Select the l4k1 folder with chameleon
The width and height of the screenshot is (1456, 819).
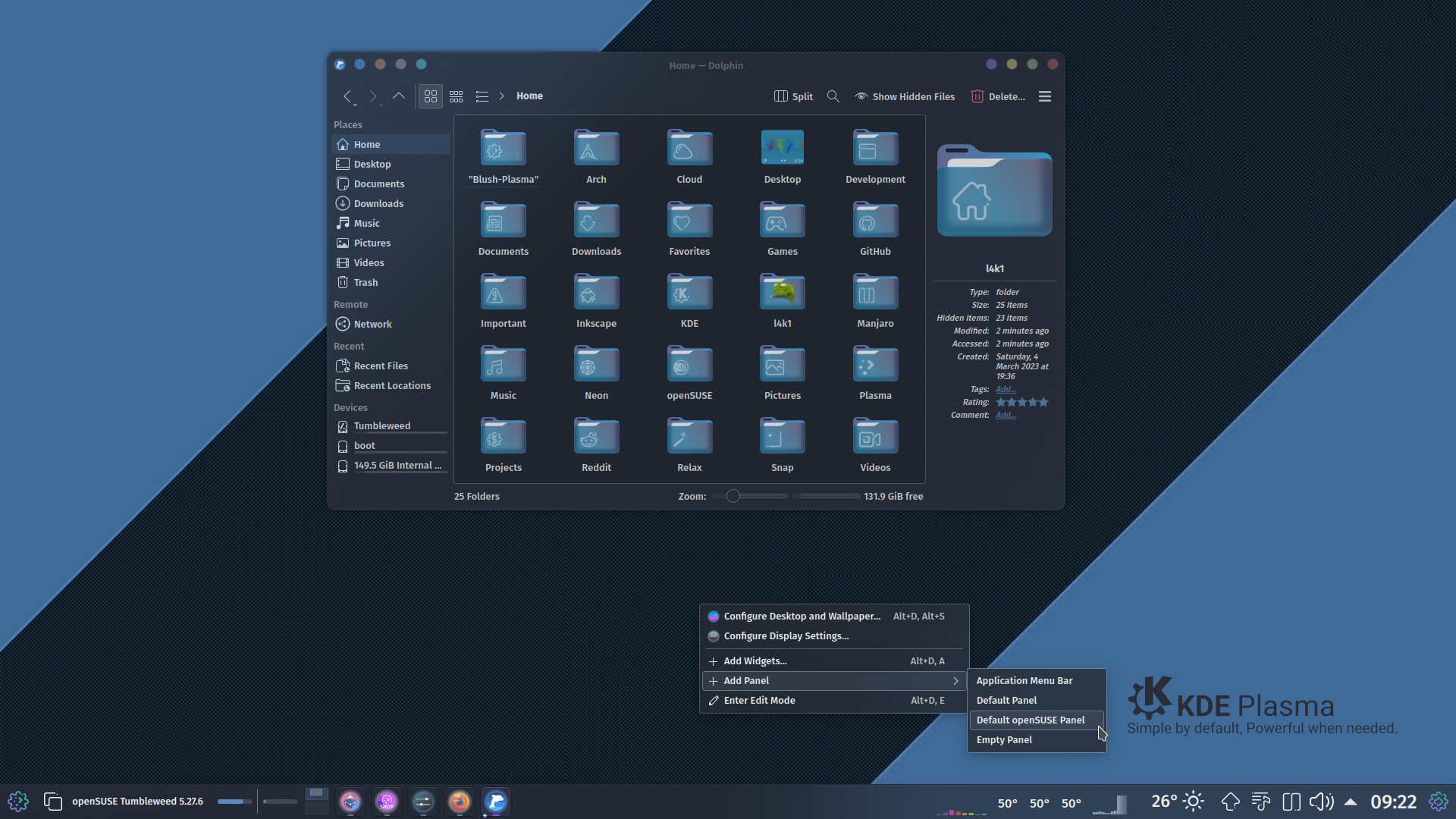tap(783, 292)
